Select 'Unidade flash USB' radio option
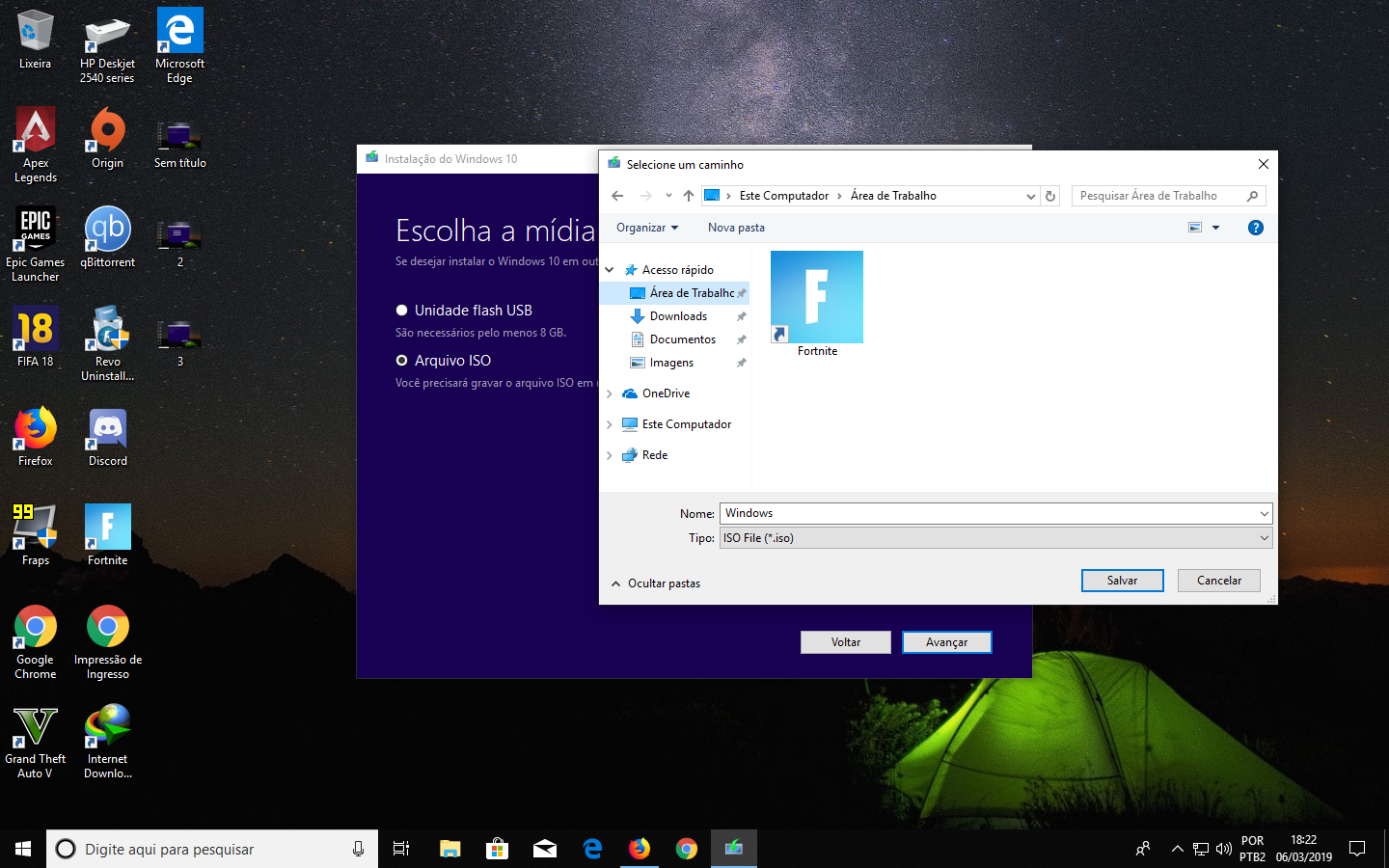Viewport: 1389px width, 868px height. coord(401,311)
